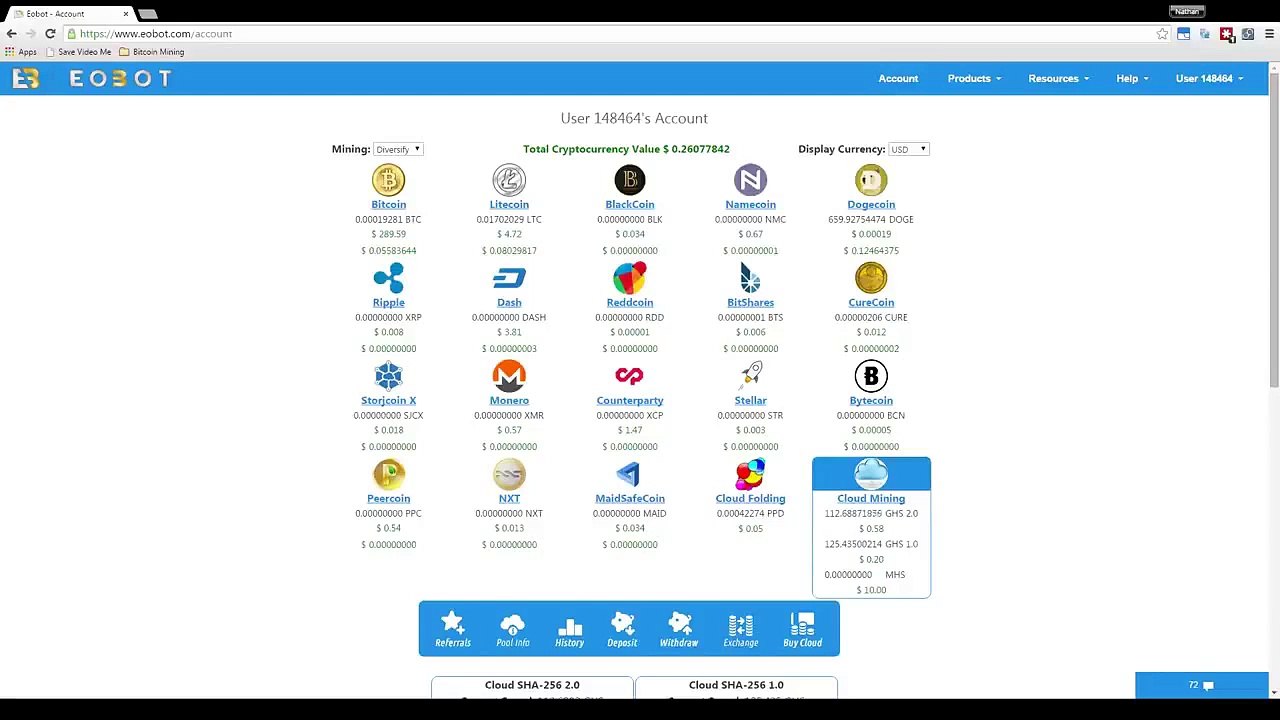Click the Ripple text link
Image resolution: width=1280 pixels, height=720 pixels.
(x=388, y=302)
